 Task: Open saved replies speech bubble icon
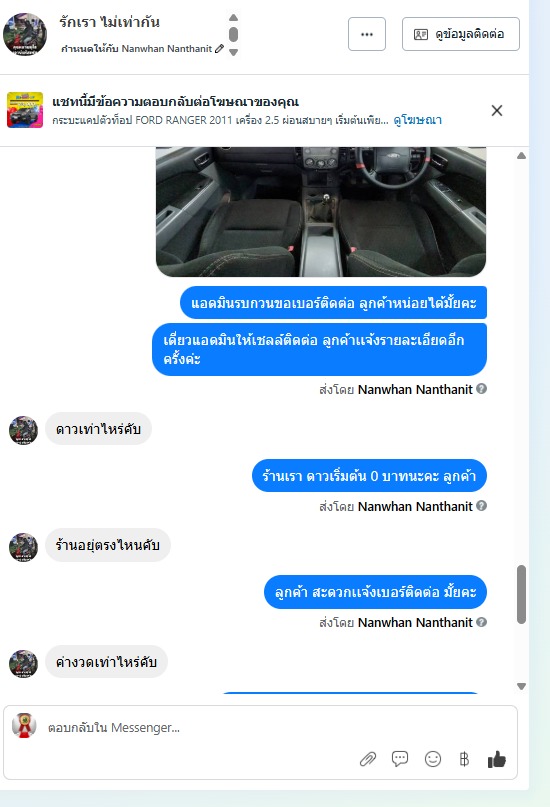click(x=400, y=759)
